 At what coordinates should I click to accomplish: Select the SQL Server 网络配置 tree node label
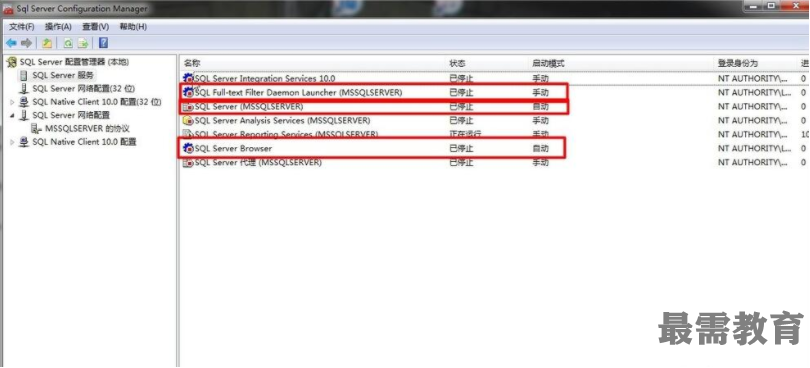pos(71,115)
